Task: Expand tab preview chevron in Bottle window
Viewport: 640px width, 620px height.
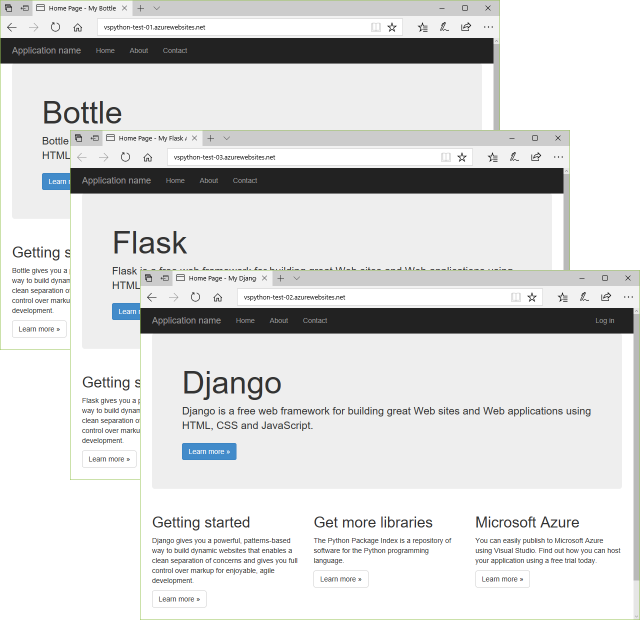Action: (157, 8)
